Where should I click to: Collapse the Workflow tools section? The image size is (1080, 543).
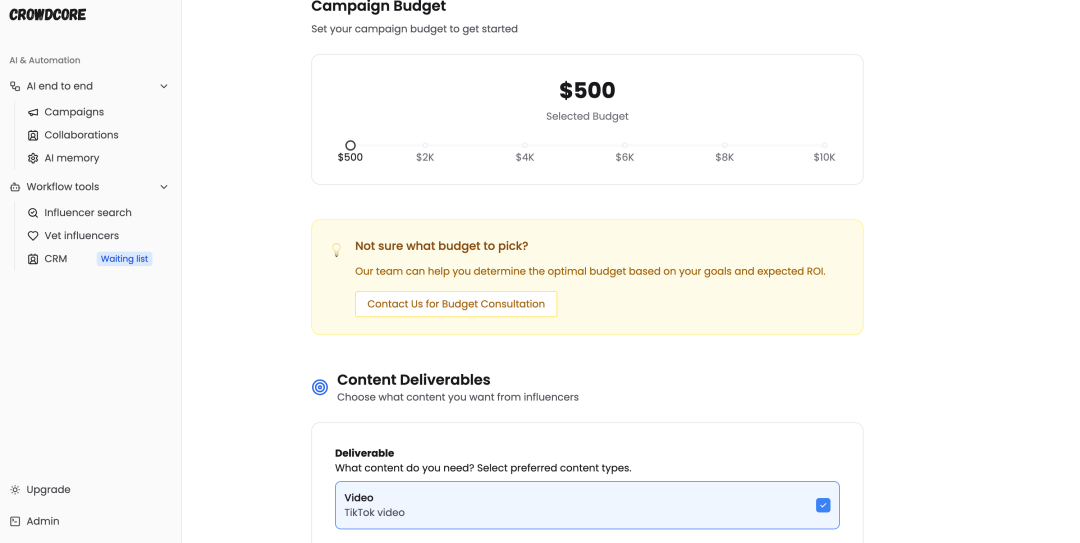pyautogui.click(x=164, y=187)
